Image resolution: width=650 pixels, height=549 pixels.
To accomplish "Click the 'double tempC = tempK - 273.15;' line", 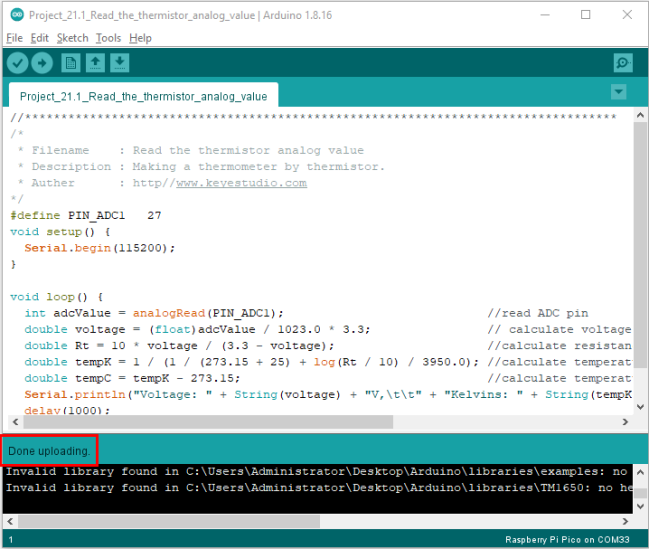I will pos(132,378).
